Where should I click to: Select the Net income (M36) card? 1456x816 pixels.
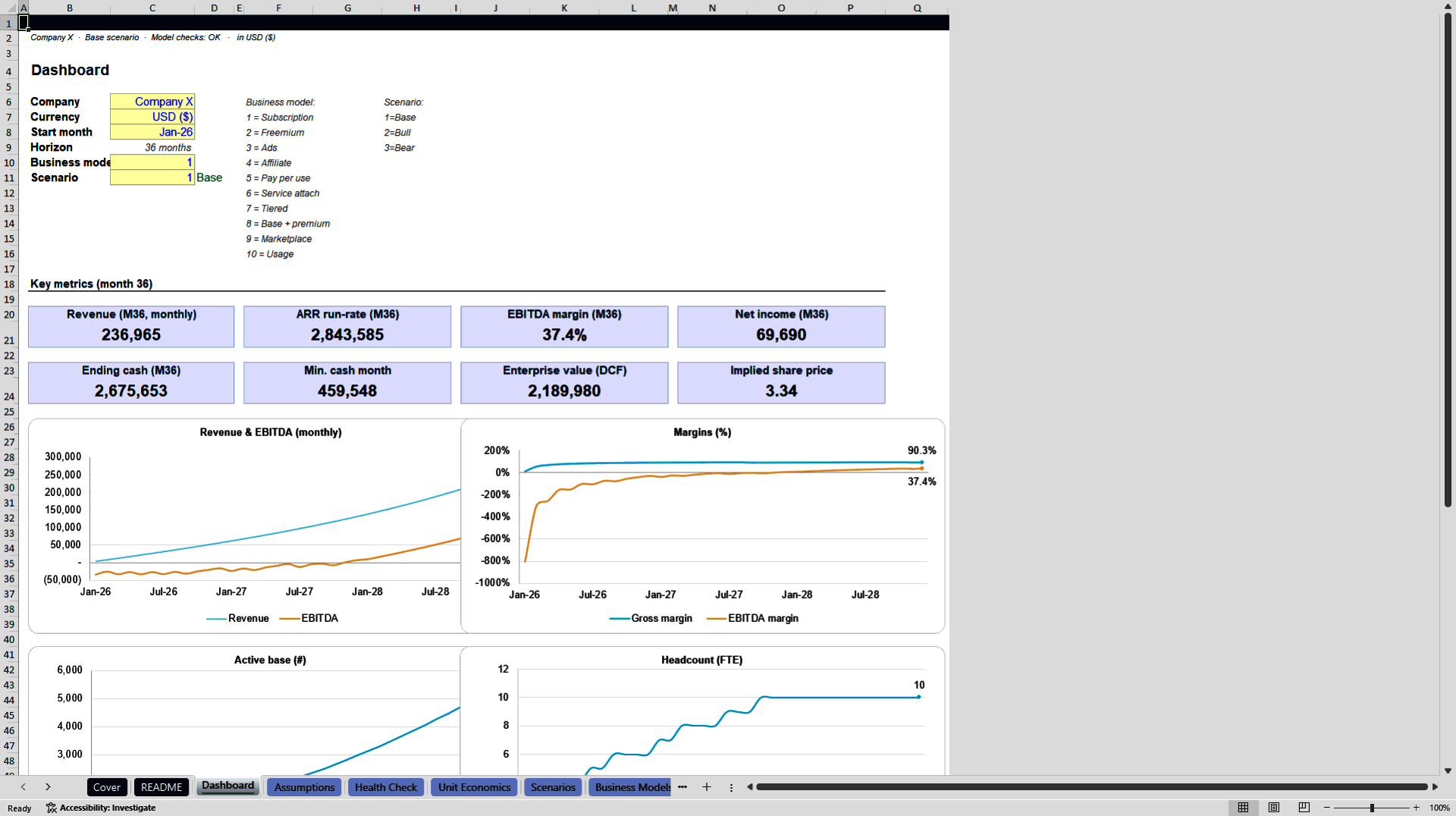pyautogui.click(x=781, y=326)
